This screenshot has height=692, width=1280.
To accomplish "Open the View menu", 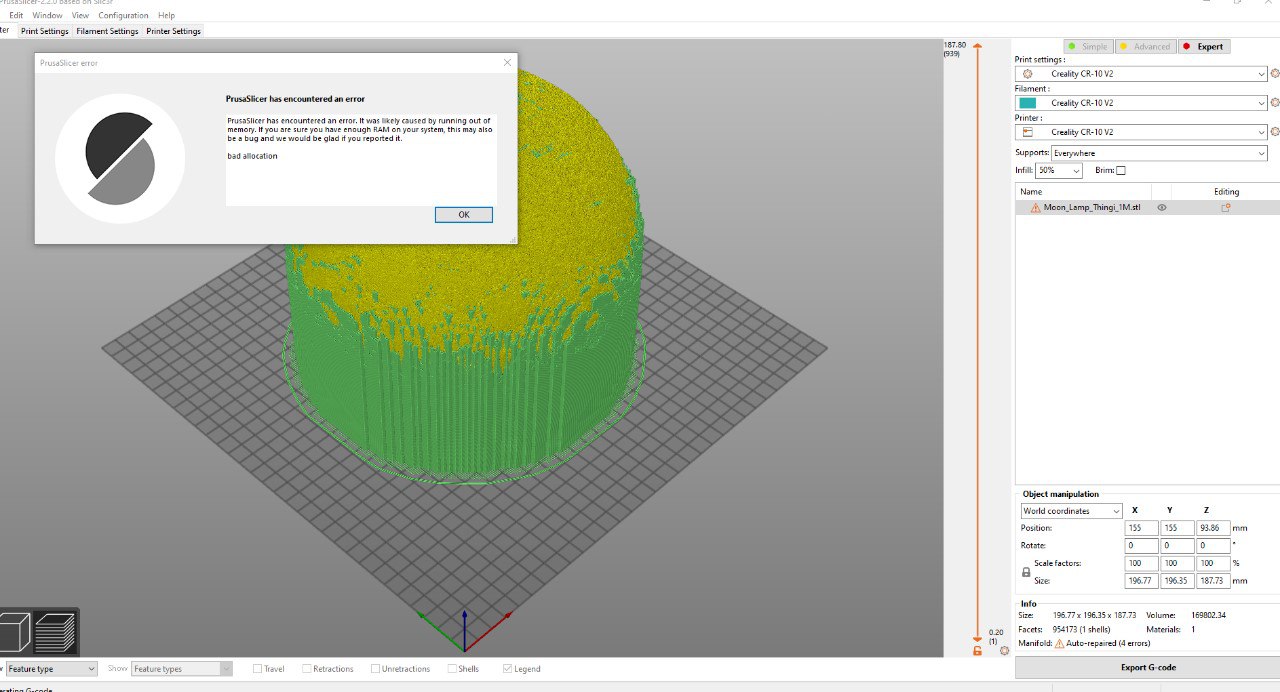I will pyautogui.click(x=80, y=15).
